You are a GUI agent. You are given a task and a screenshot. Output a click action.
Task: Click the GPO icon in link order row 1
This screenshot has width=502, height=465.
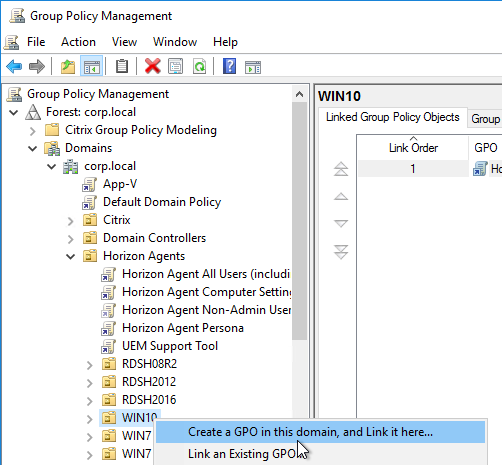click(x=480, y=169)
